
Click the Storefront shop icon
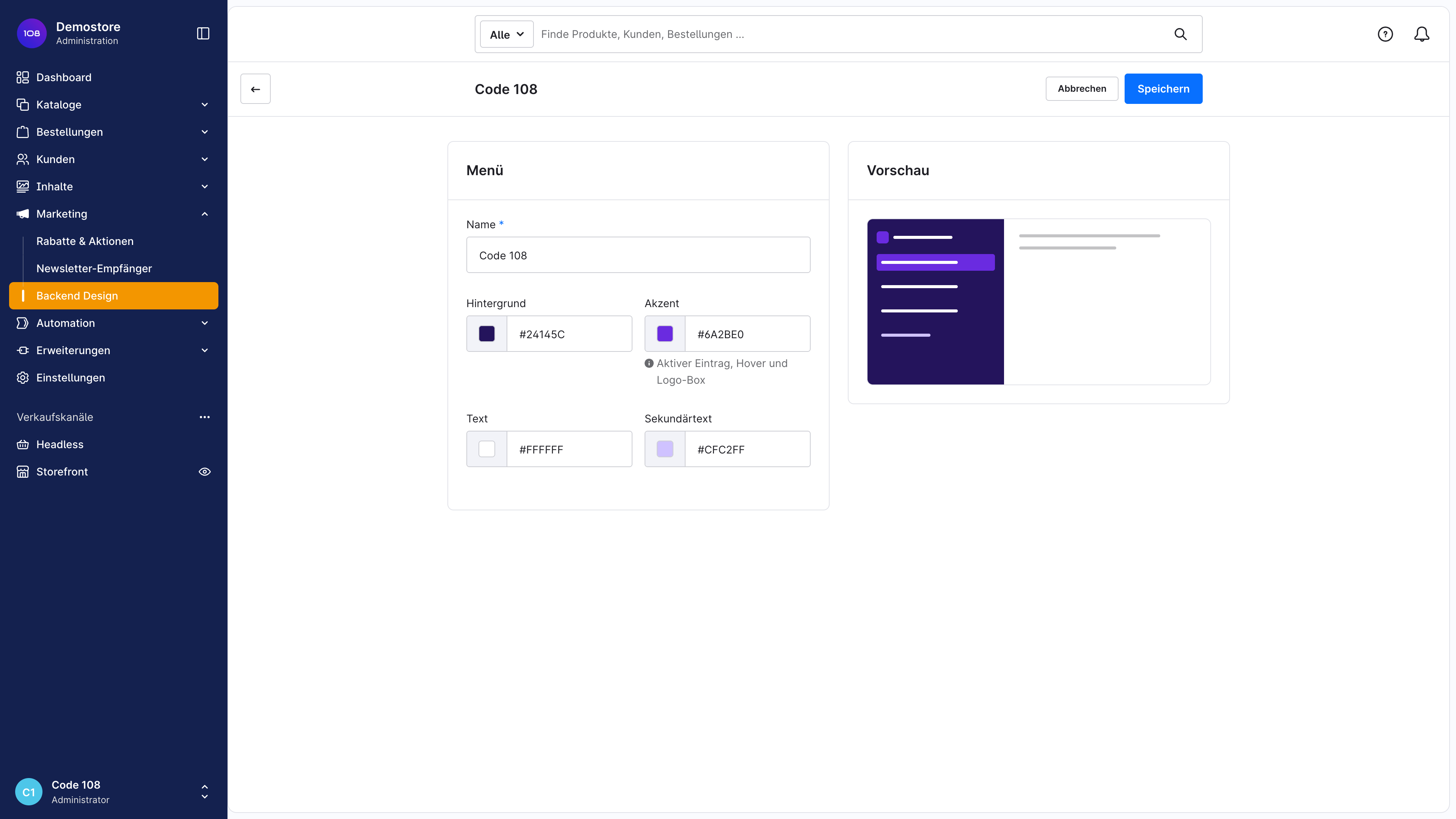(23, 471)
